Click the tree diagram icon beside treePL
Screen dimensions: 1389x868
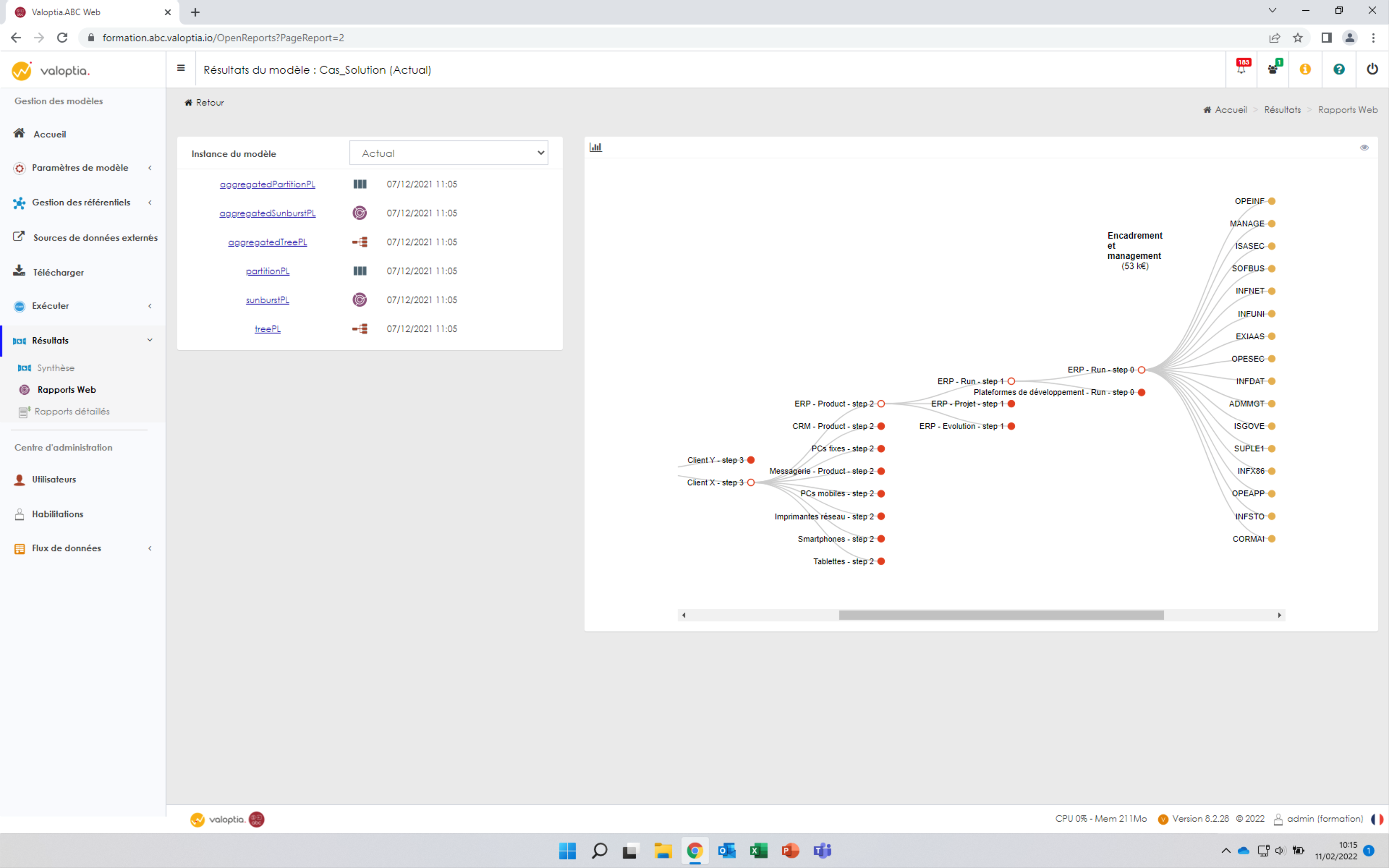click(360, 328)
